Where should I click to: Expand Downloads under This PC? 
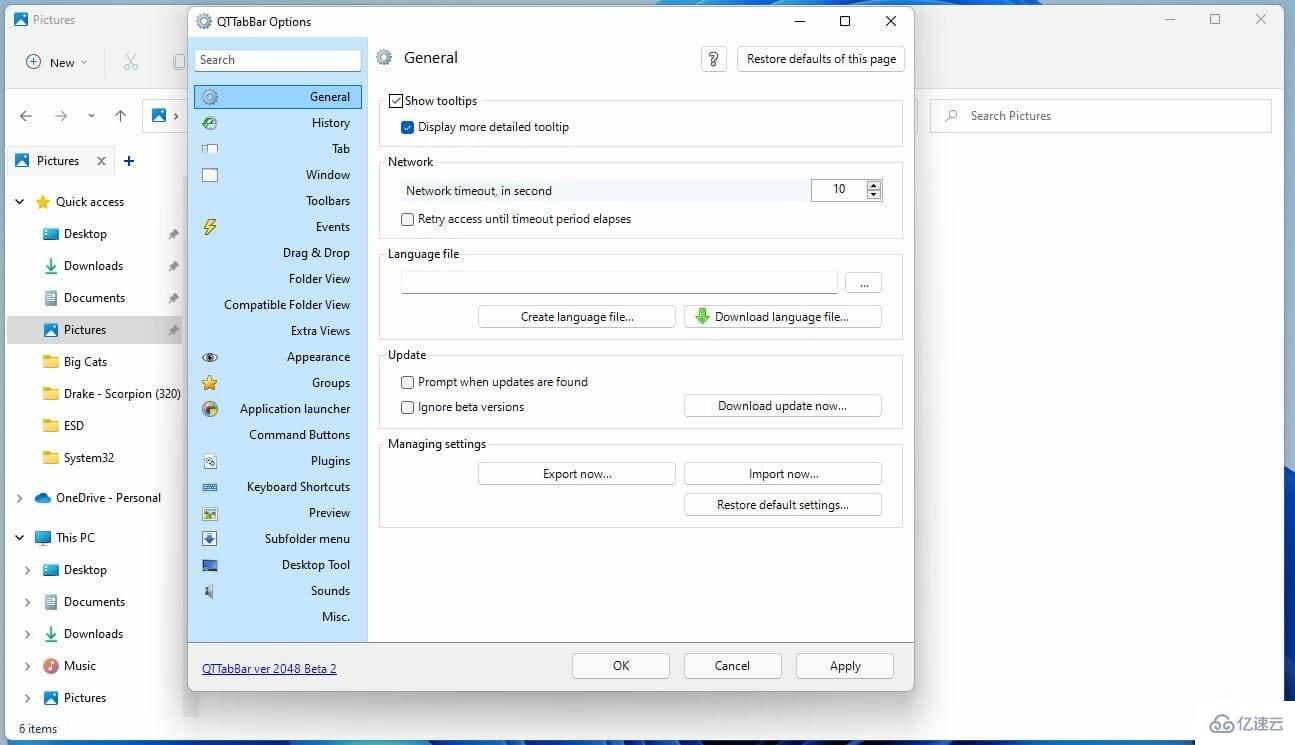pyautogui.click(x=27, y=634)
